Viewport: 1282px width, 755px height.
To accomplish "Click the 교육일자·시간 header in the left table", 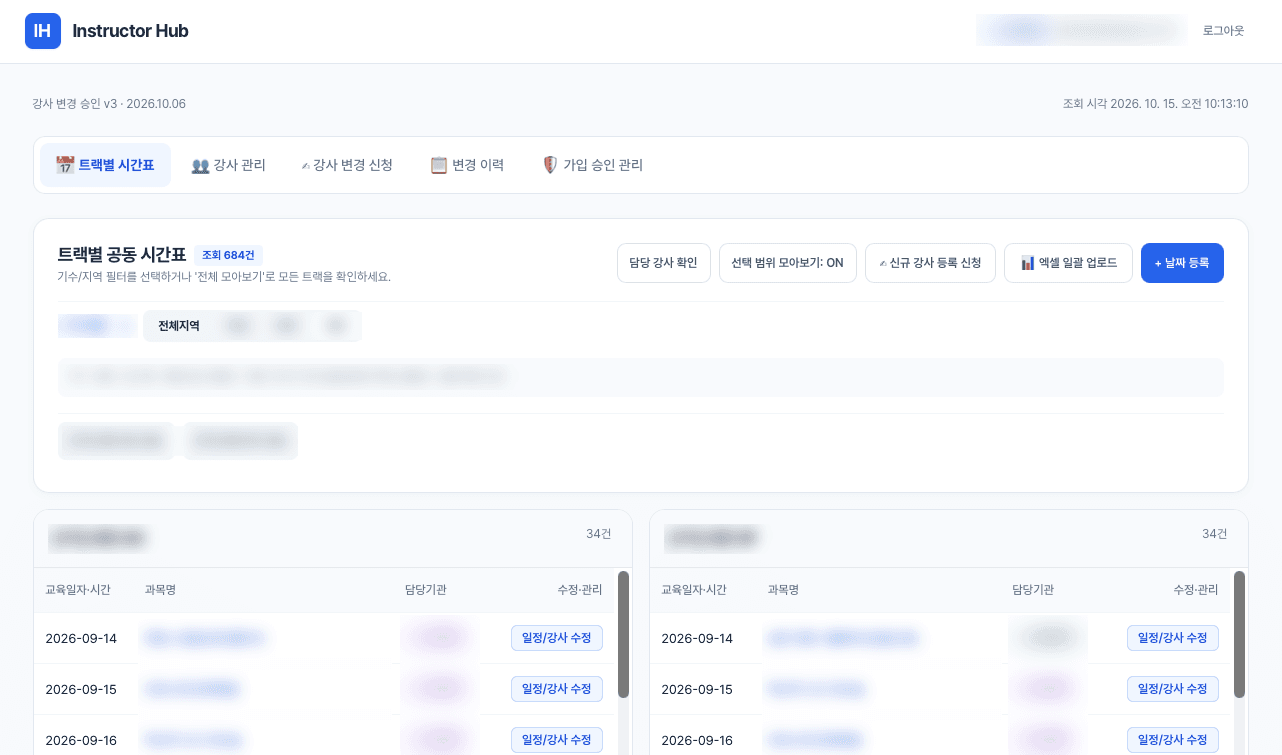I will click(x=78, y=590).
